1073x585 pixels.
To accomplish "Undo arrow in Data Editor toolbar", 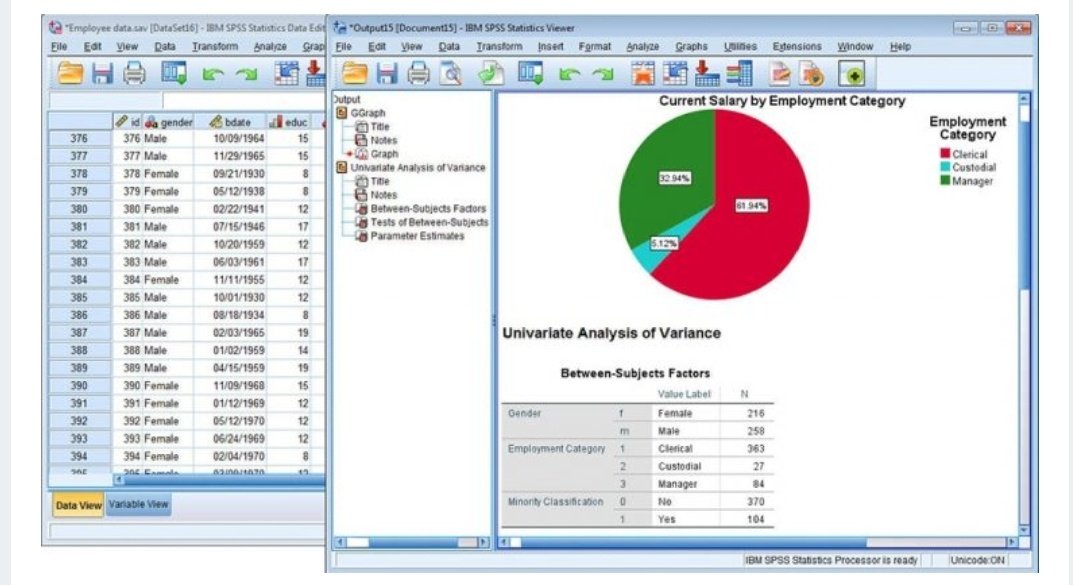I will tap(214, 74).
